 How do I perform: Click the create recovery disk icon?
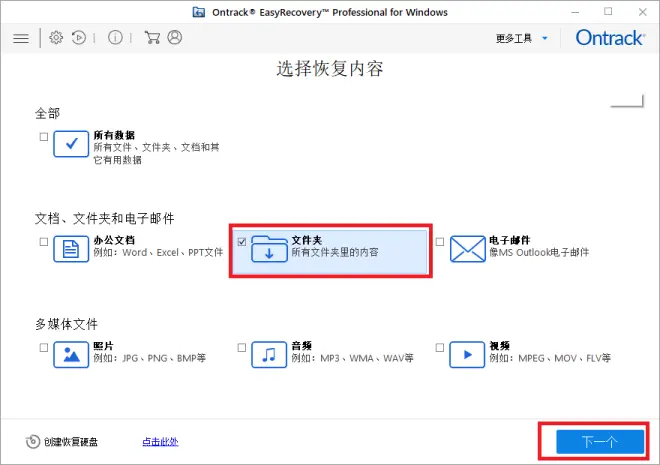[x=33, y=442]
